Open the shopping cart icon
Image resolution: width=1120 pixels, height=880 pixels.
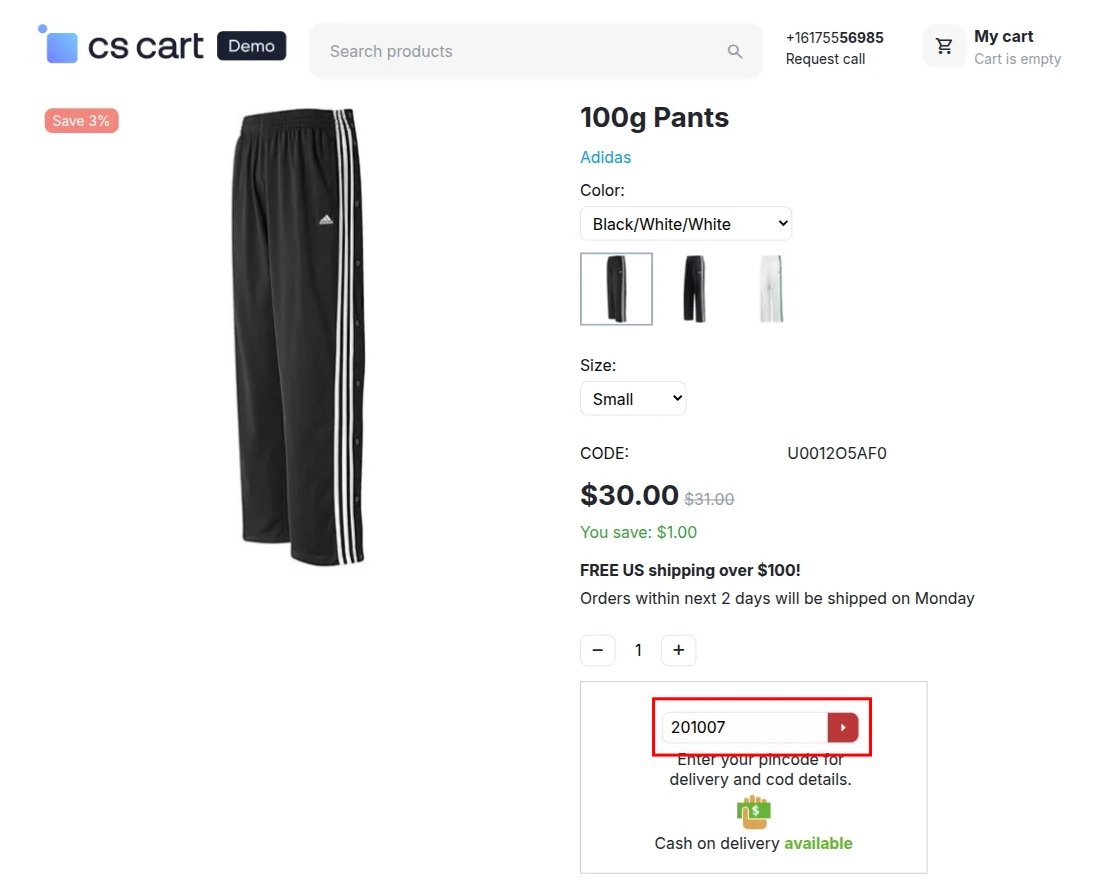point(943,46)
